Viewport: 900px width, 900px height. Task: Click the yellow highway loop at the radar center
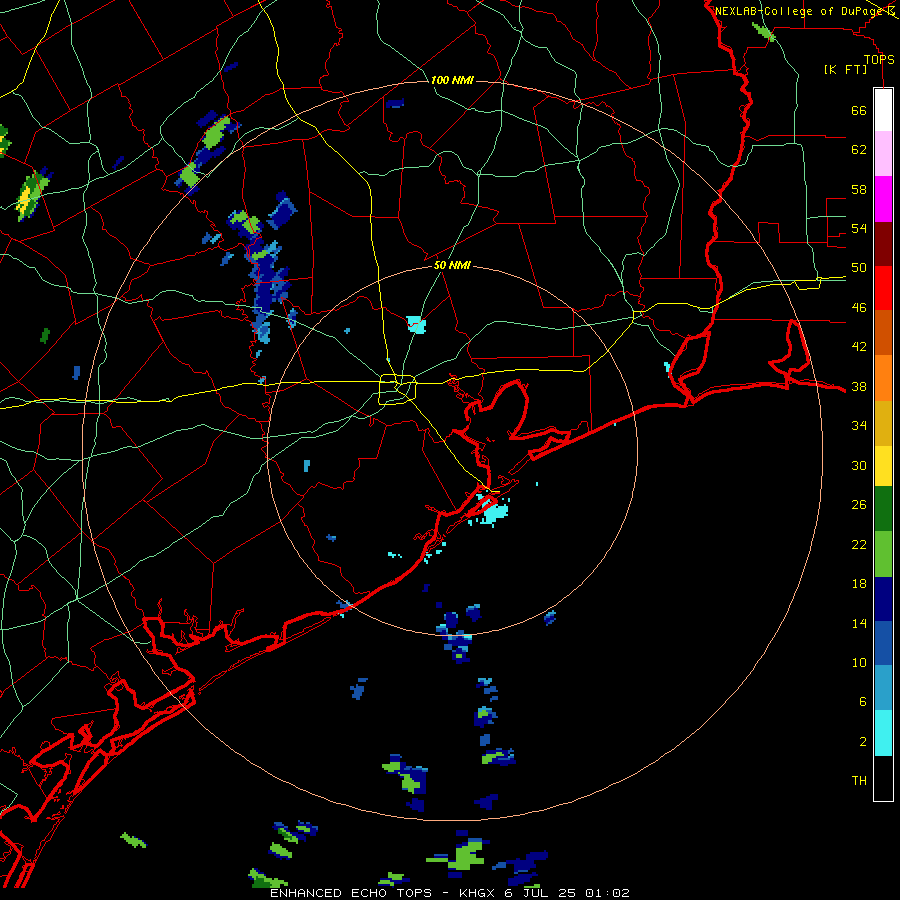tap(397, 389)
